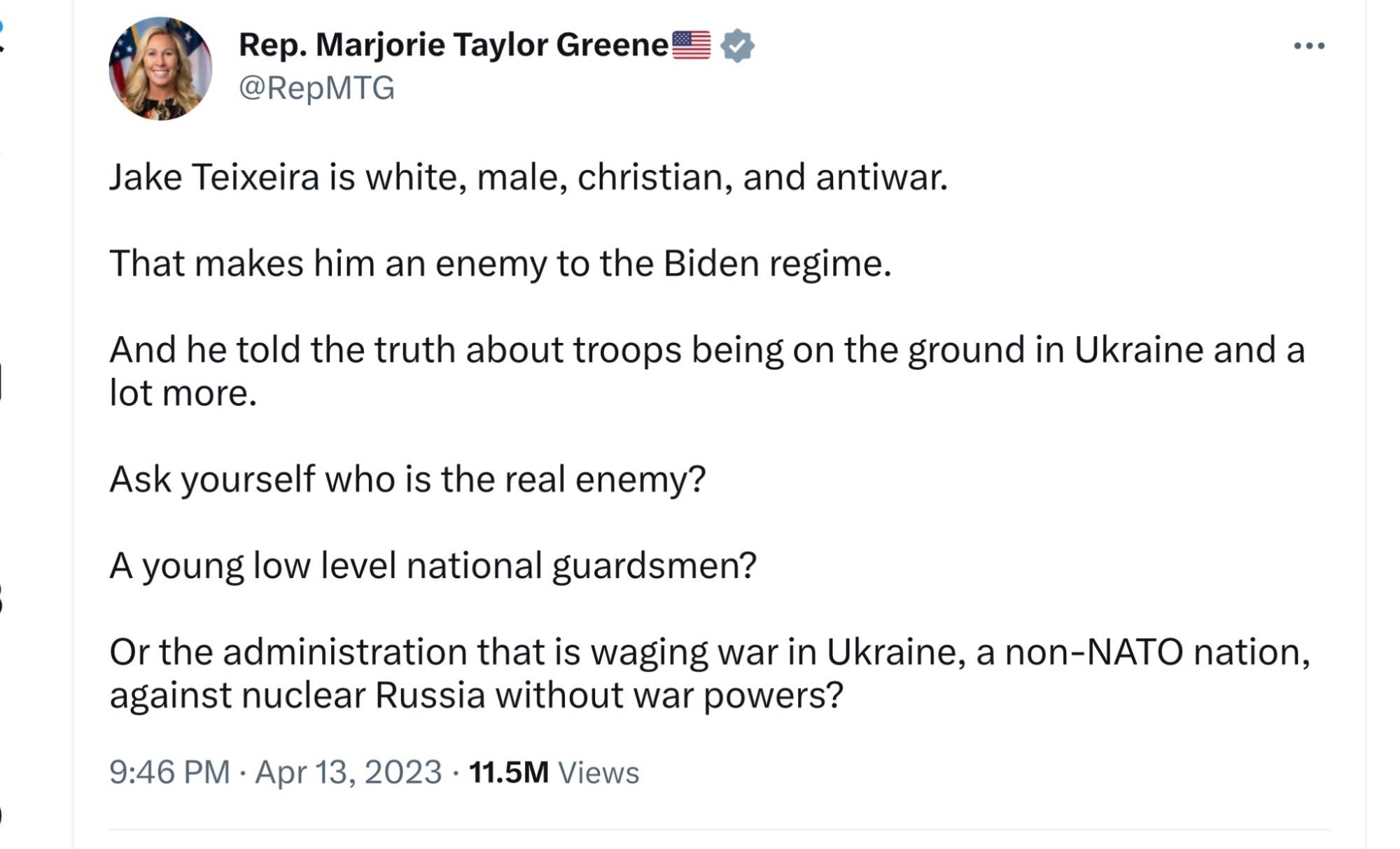The height and width of the screenshot is (849, 1400).
Task: Click the Apr 13, 2023 date
Action: [348, 772]
